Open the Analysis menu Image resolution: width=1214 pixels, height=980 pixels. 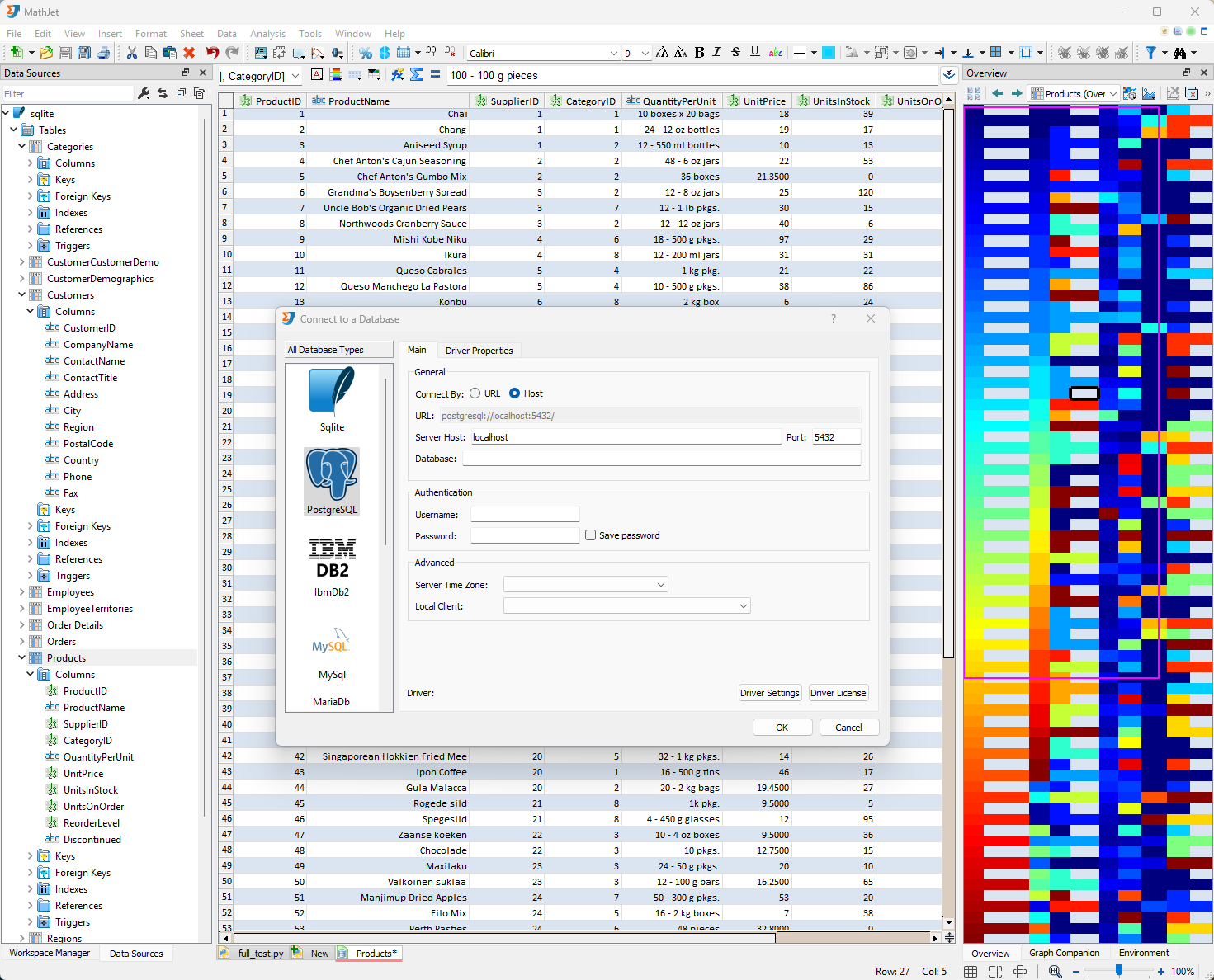point(267,34)
